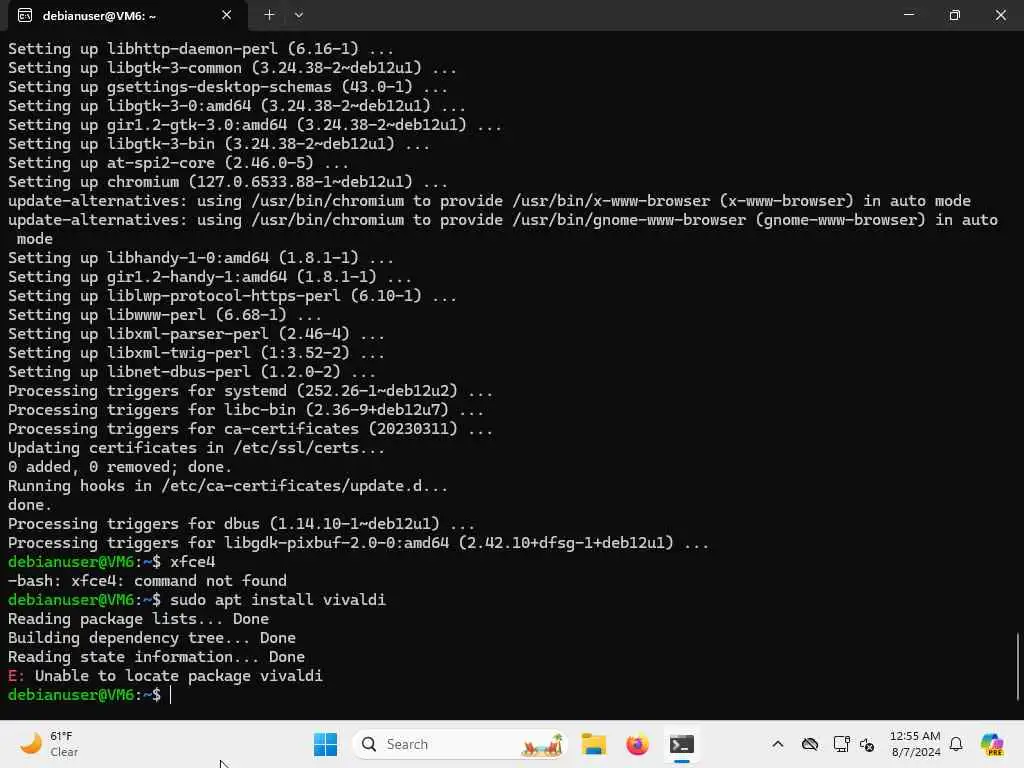The image size is (1024, 768).
Task: Open the weather widget showing 61°F
Action: pyautogui.click(x=50, y=744)
